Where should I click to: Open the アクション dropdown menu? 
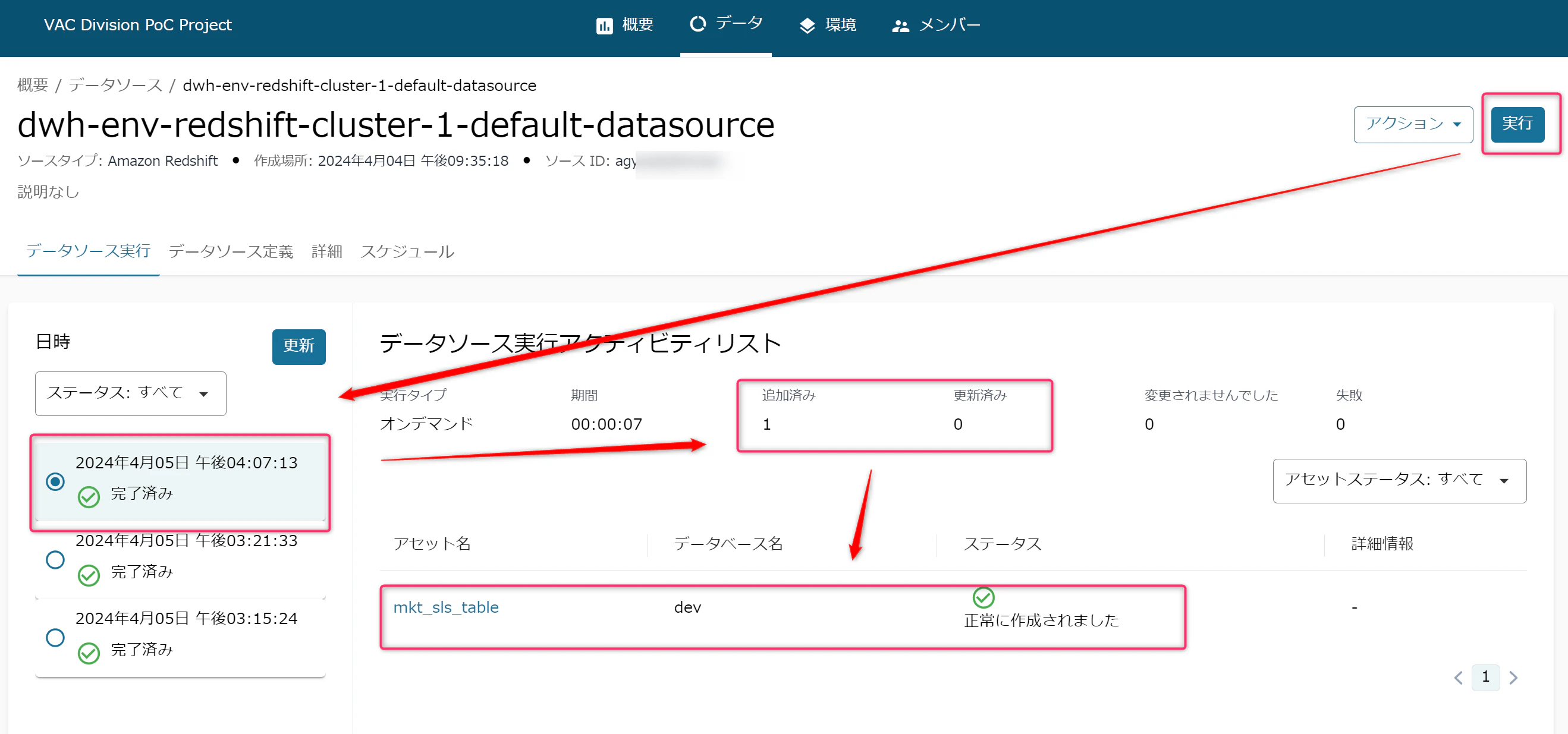click(x=1413, y=124)
